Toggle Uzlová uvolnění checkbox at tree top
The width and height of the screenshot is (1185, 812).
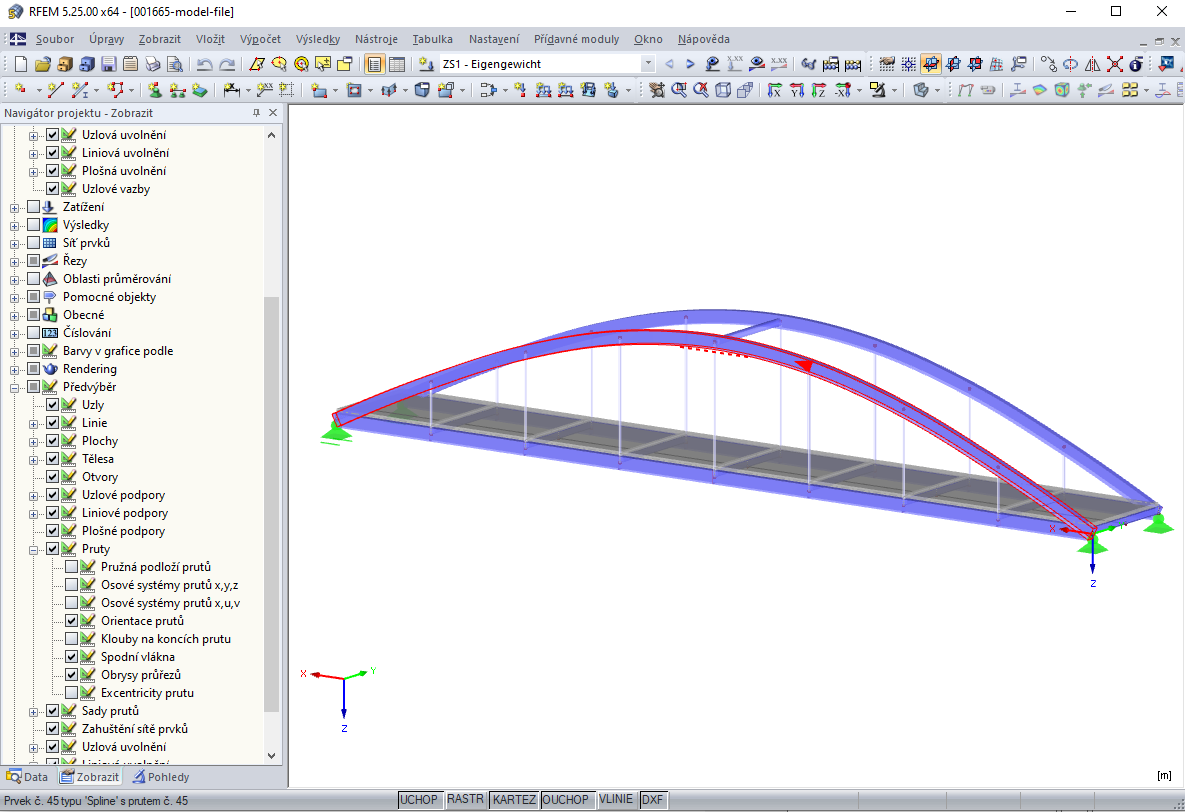52,135
